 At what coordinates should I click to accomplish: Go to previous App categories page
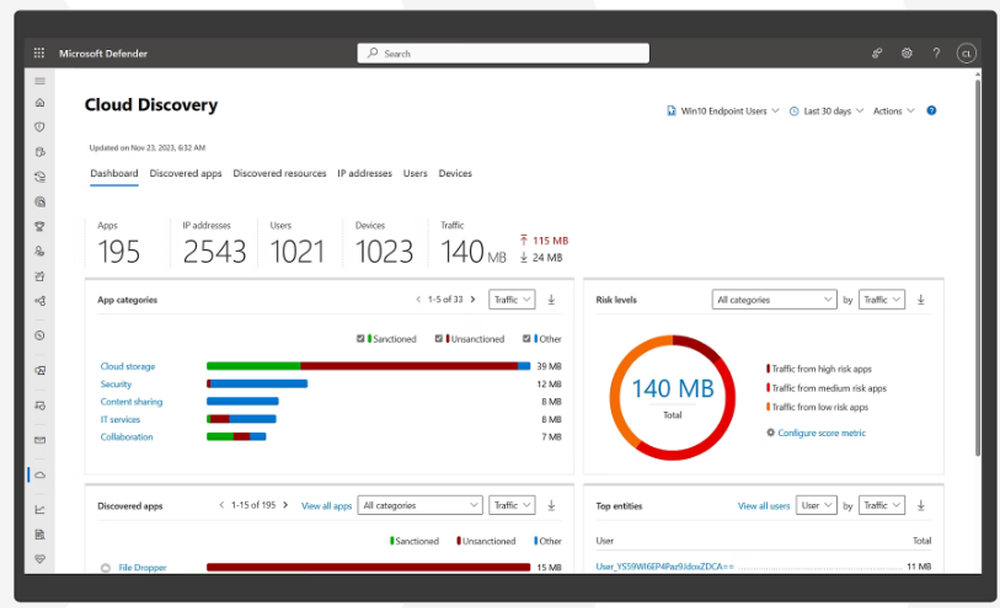(x=418, y=299)
